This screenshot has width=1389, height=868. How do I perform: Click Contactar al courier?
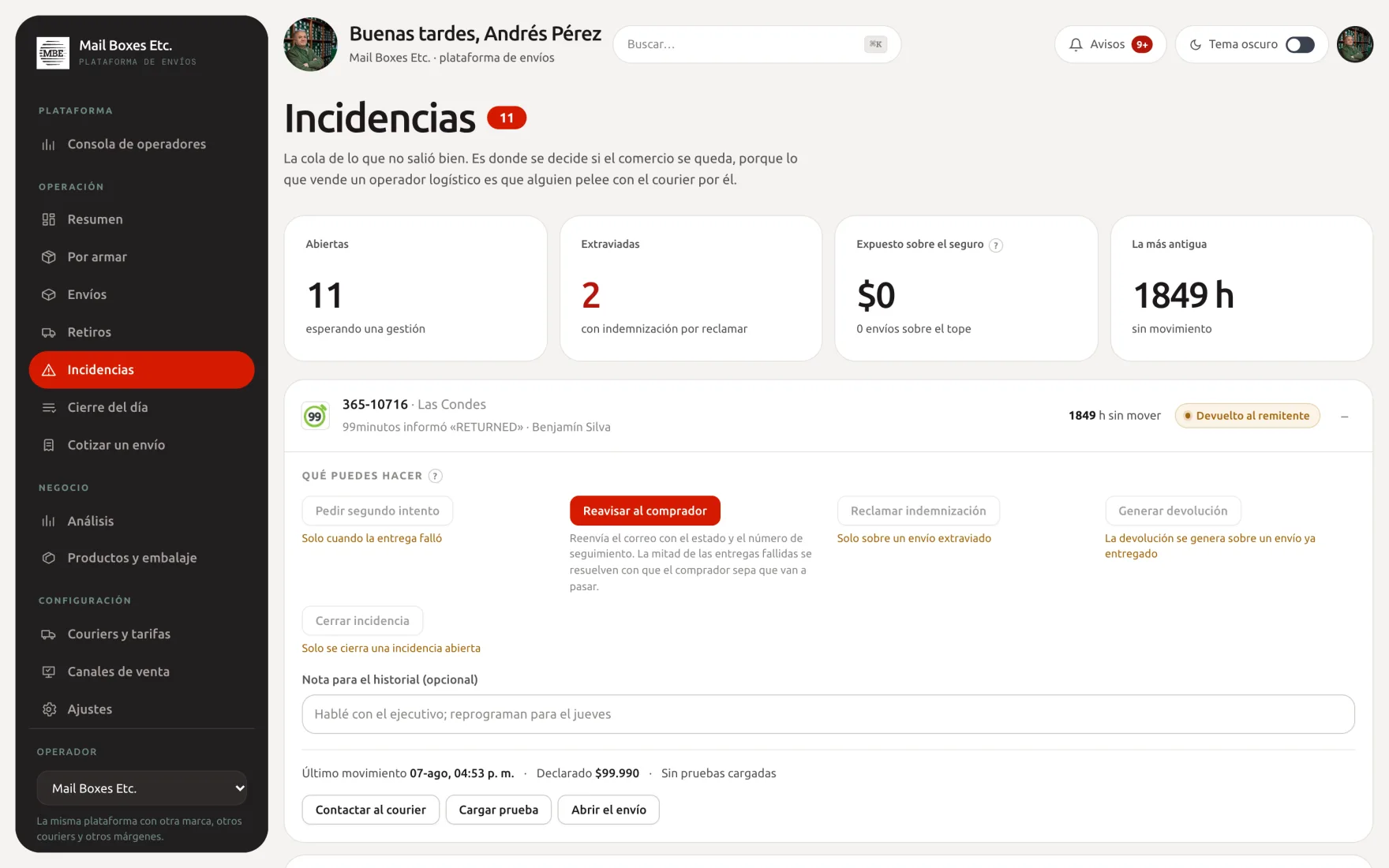click(371, 810)
